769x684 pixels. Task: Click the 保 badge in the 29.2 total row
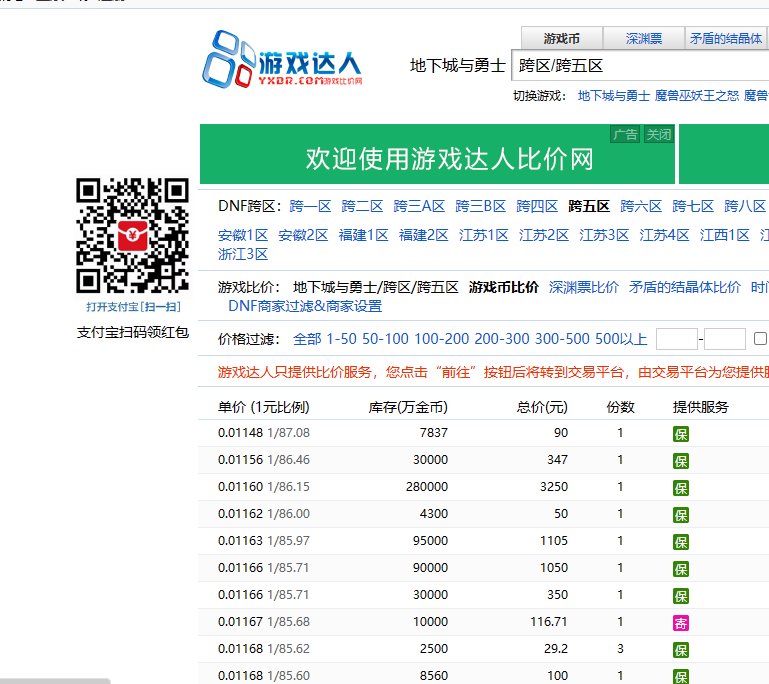[x=681, y=650]
